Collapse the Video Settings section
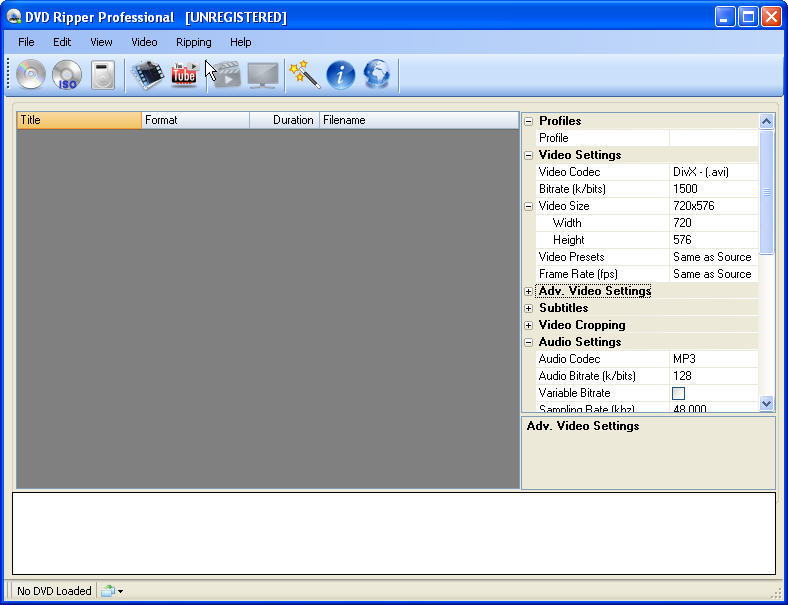The image size is (788, 605). [528, 155]
